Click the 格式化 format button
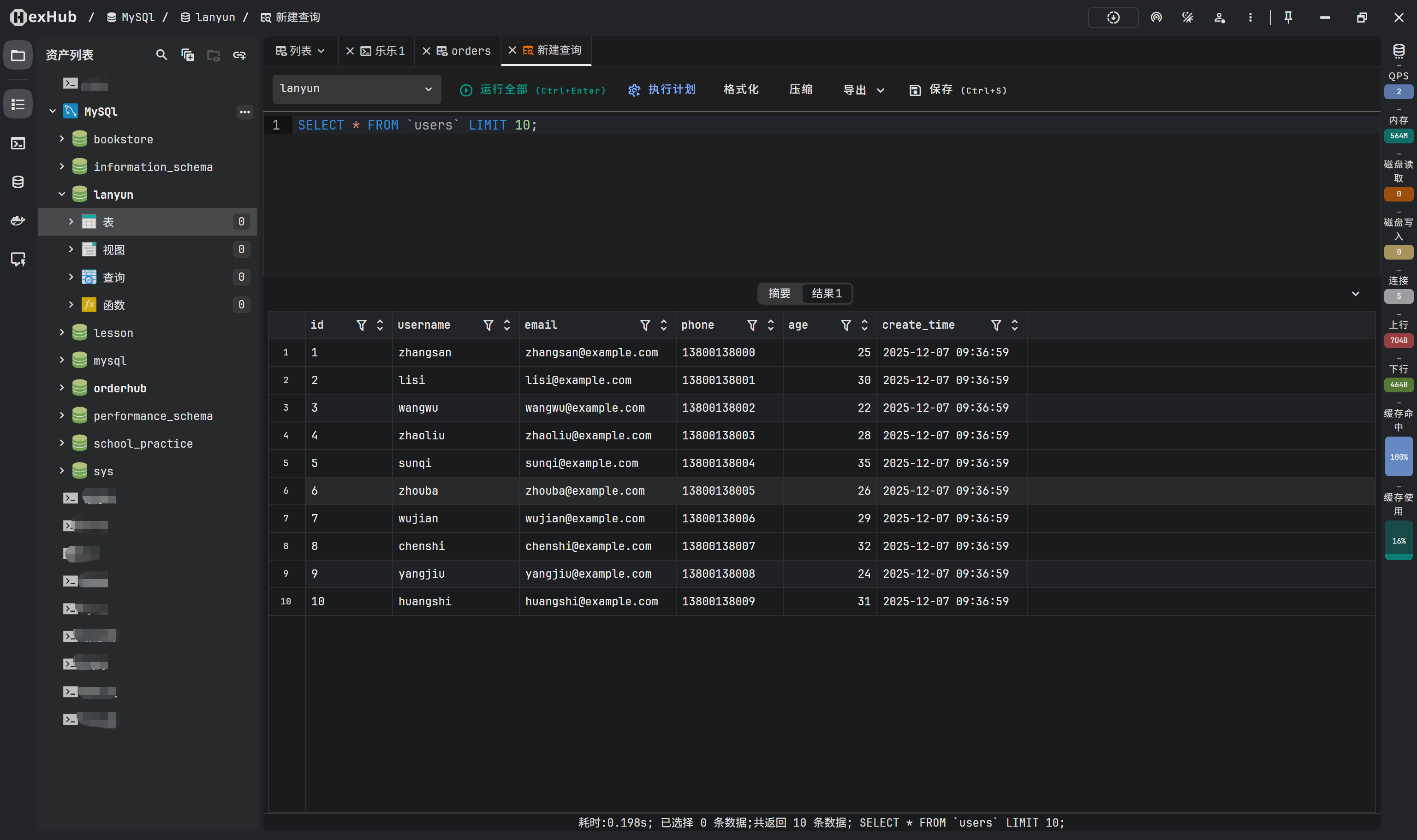1417x840 pixels. pos(741,89)
